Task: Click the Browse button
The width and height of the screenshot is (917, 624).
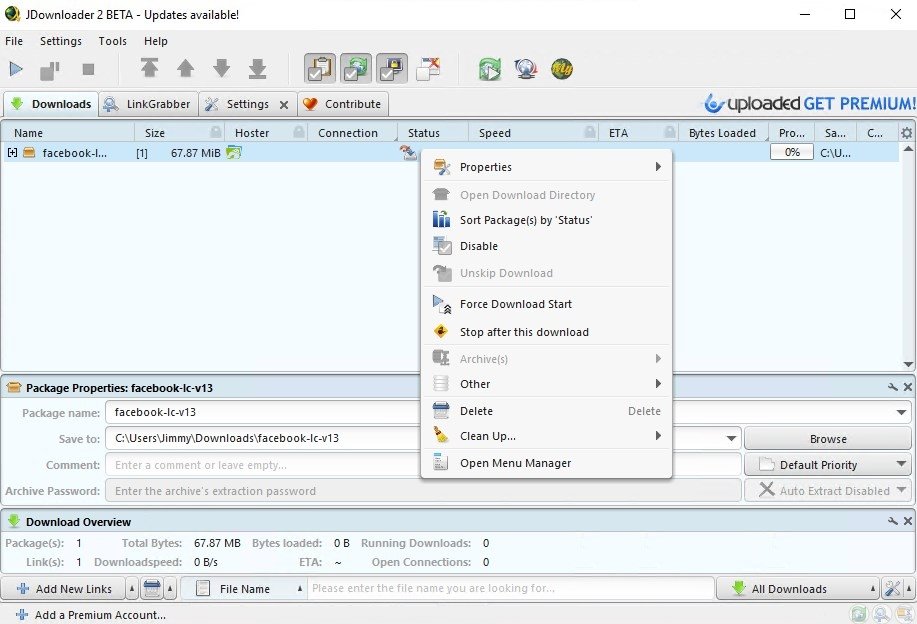Action: [x=828, y=439]
